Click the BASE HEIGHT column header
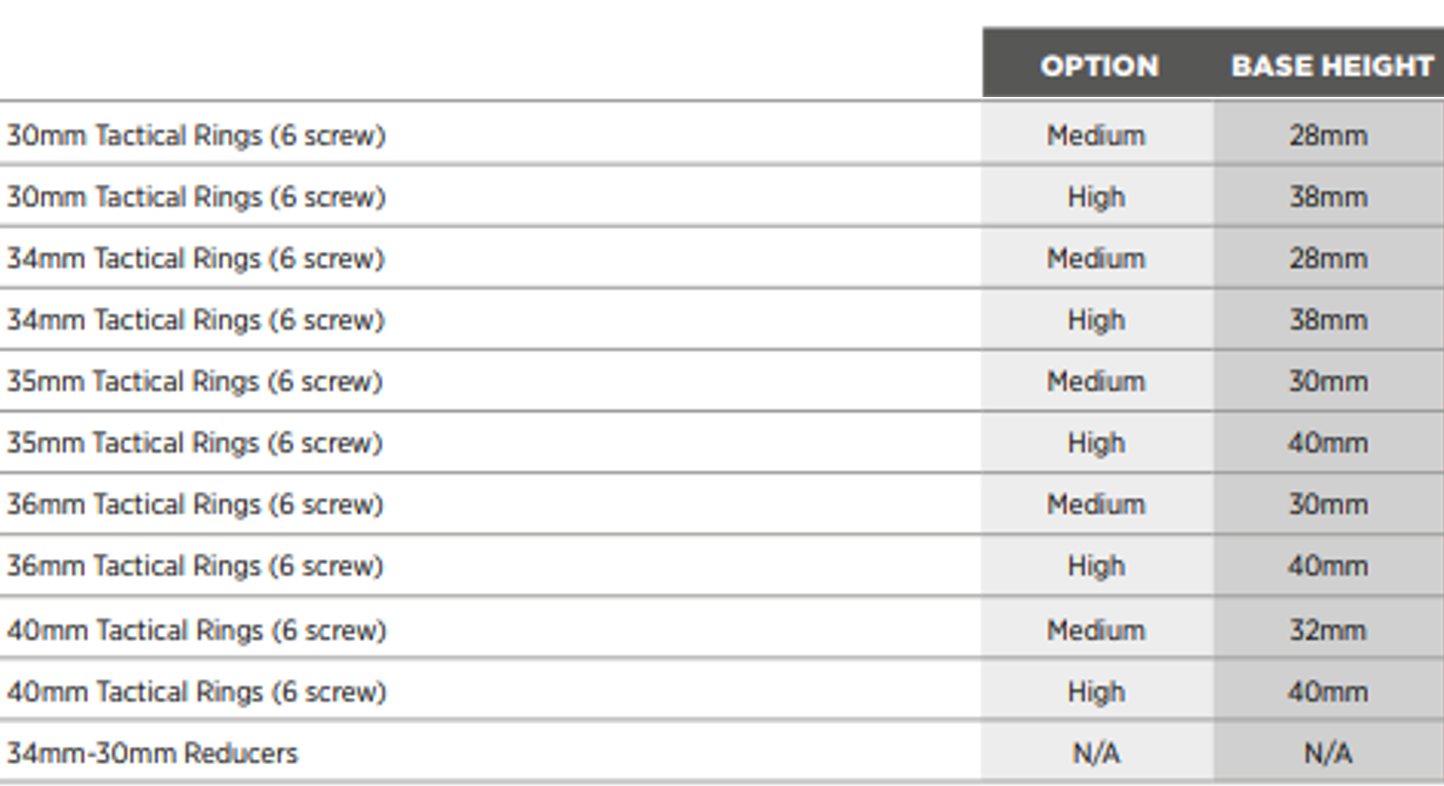The image size is (1444, 786). tap(1331, 66)
